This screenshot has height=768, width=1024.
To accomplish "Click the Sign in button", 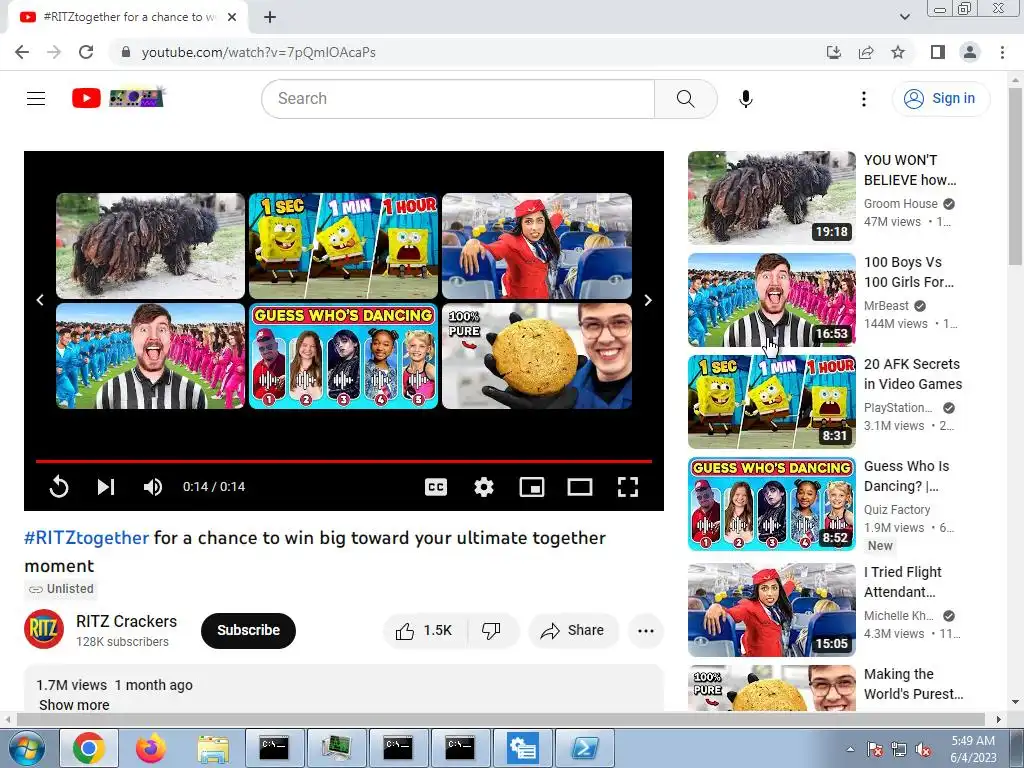I will 940,99.
